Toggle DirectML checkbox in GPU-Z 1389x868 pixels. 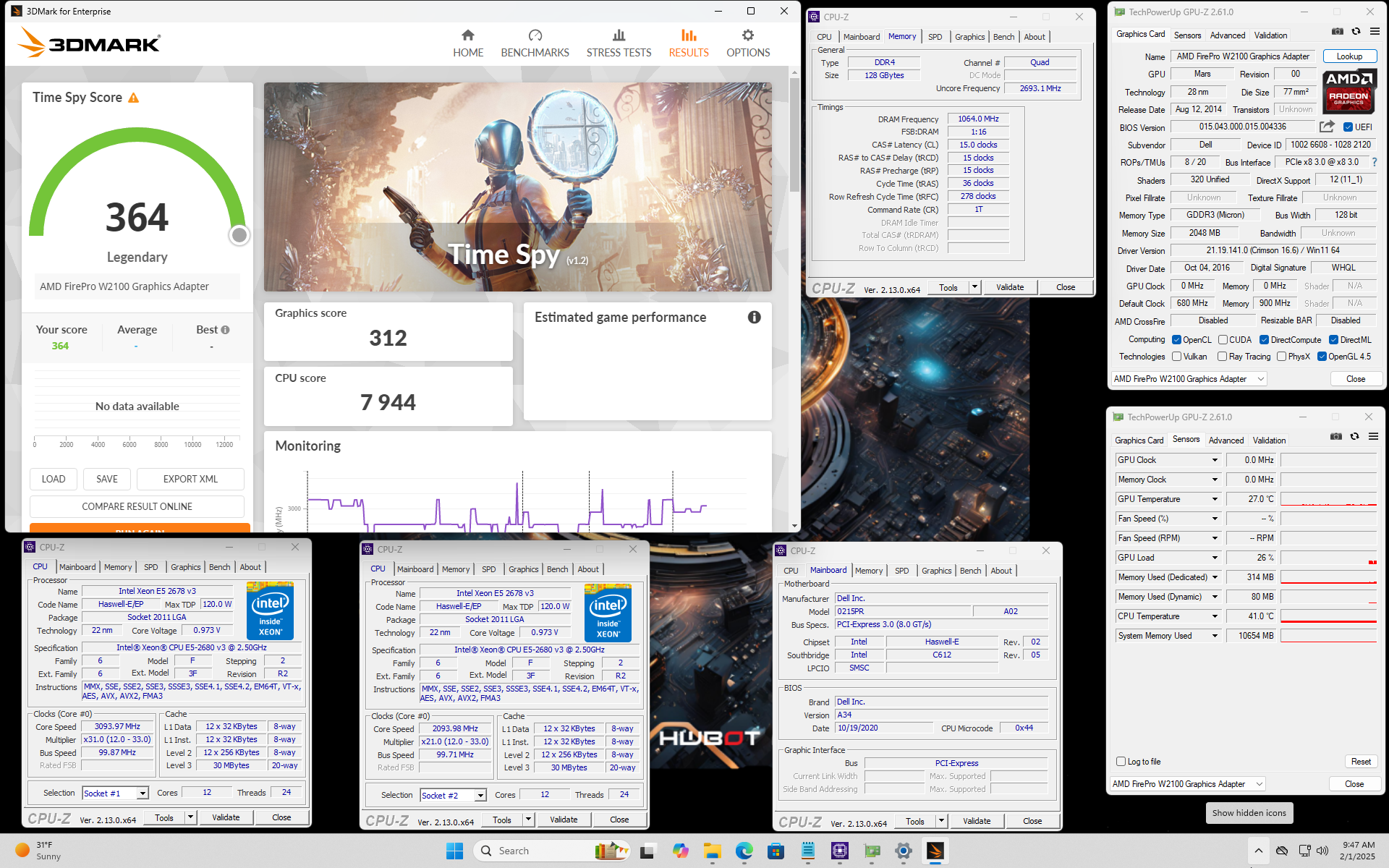pyautogui.click(x=1333, y=340)
